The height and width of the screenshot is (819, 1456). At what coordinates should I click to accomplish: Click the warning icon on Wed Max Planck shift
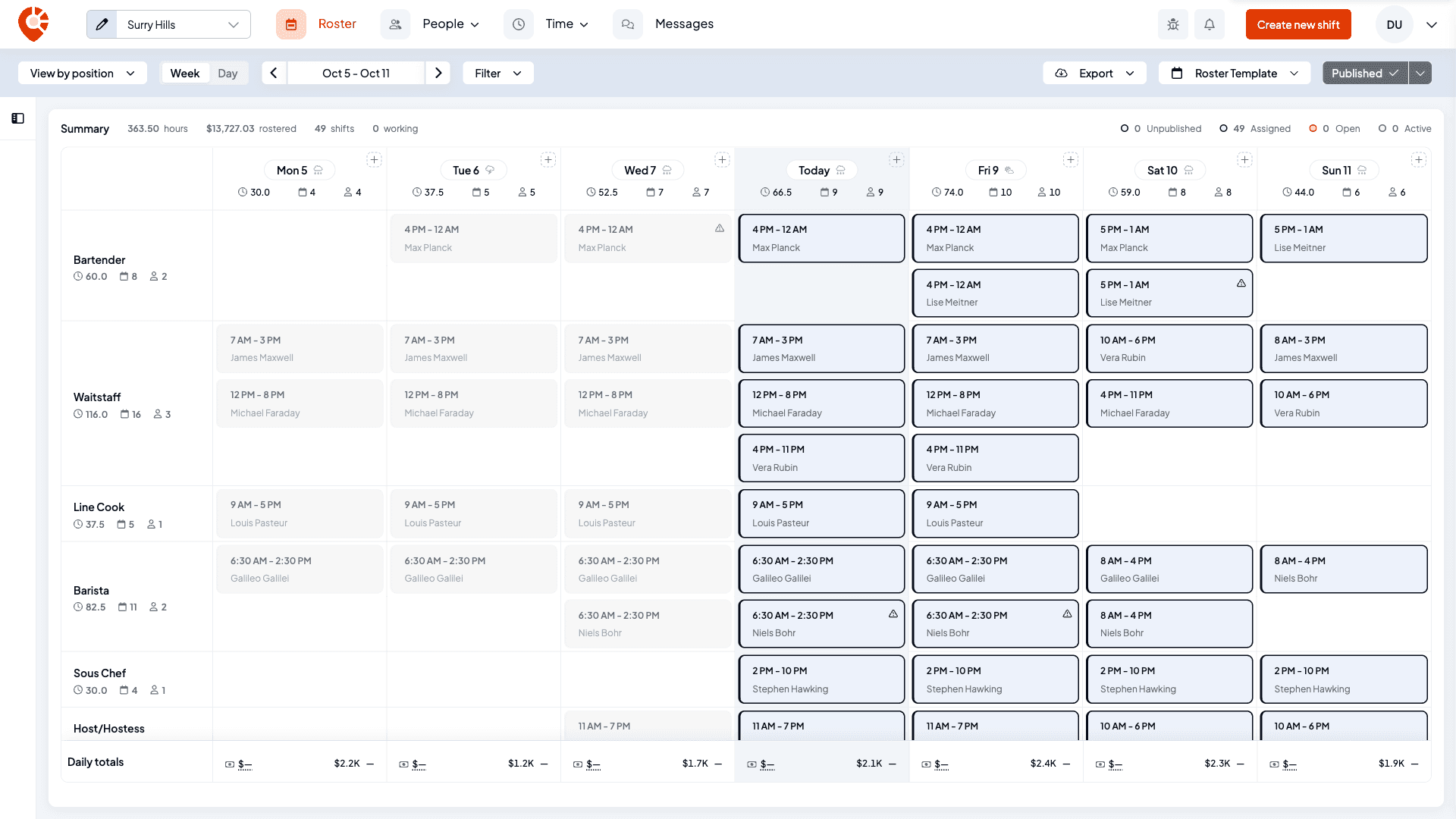(x=720, y=228)
